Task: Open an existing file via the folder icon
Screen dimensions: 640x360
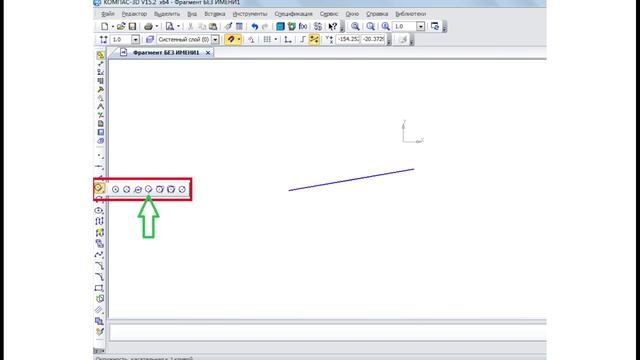Action: [x=121, y=27]
